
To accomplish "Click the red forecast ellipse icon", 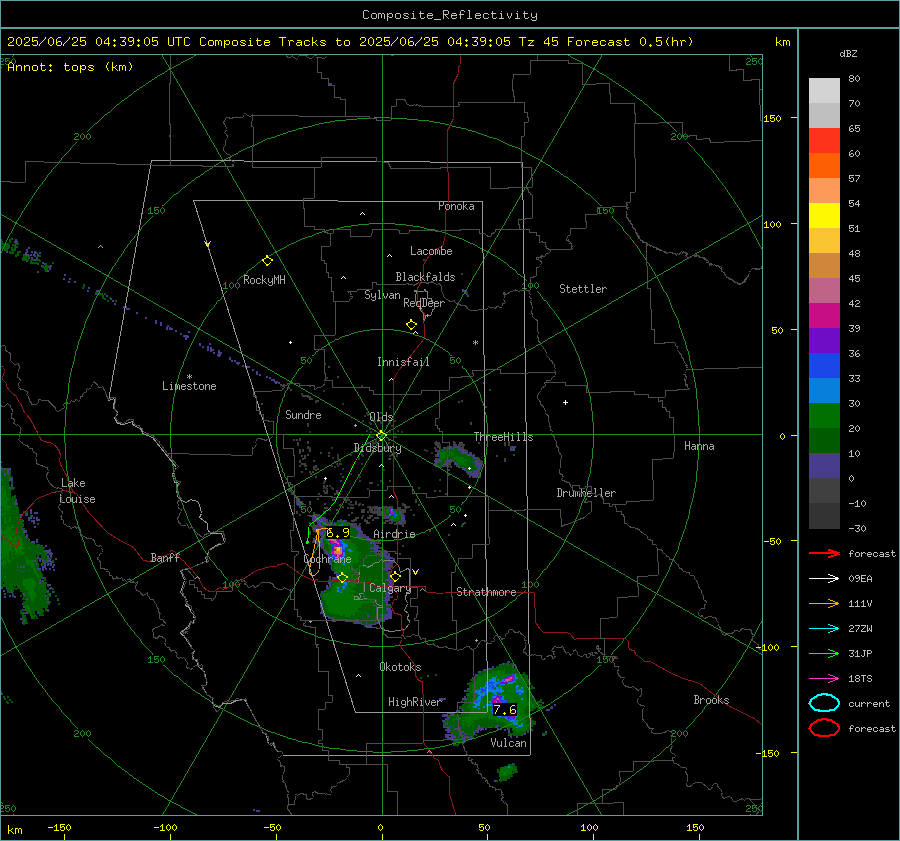I will click(x=824, y=728).
